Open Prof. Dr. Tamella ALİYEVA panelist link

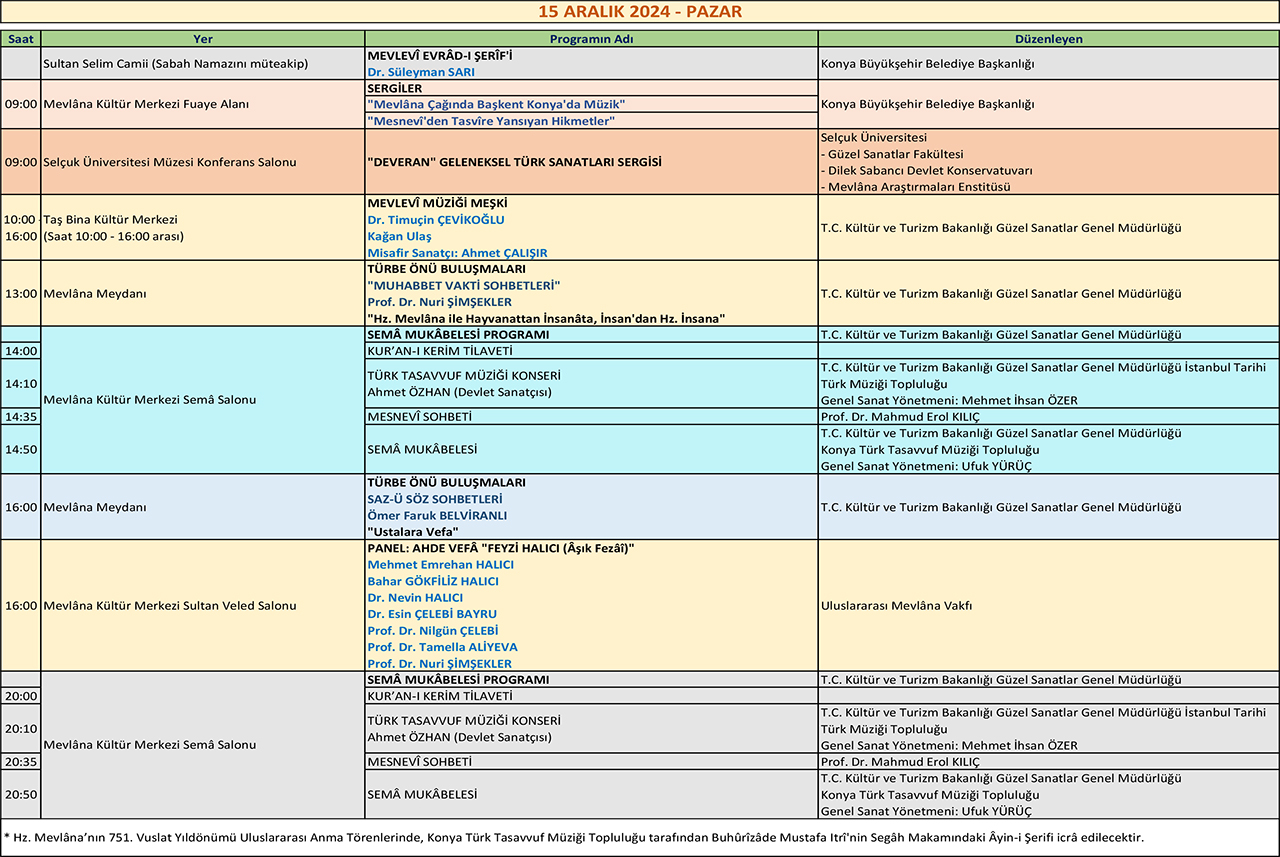click(442, 647)
